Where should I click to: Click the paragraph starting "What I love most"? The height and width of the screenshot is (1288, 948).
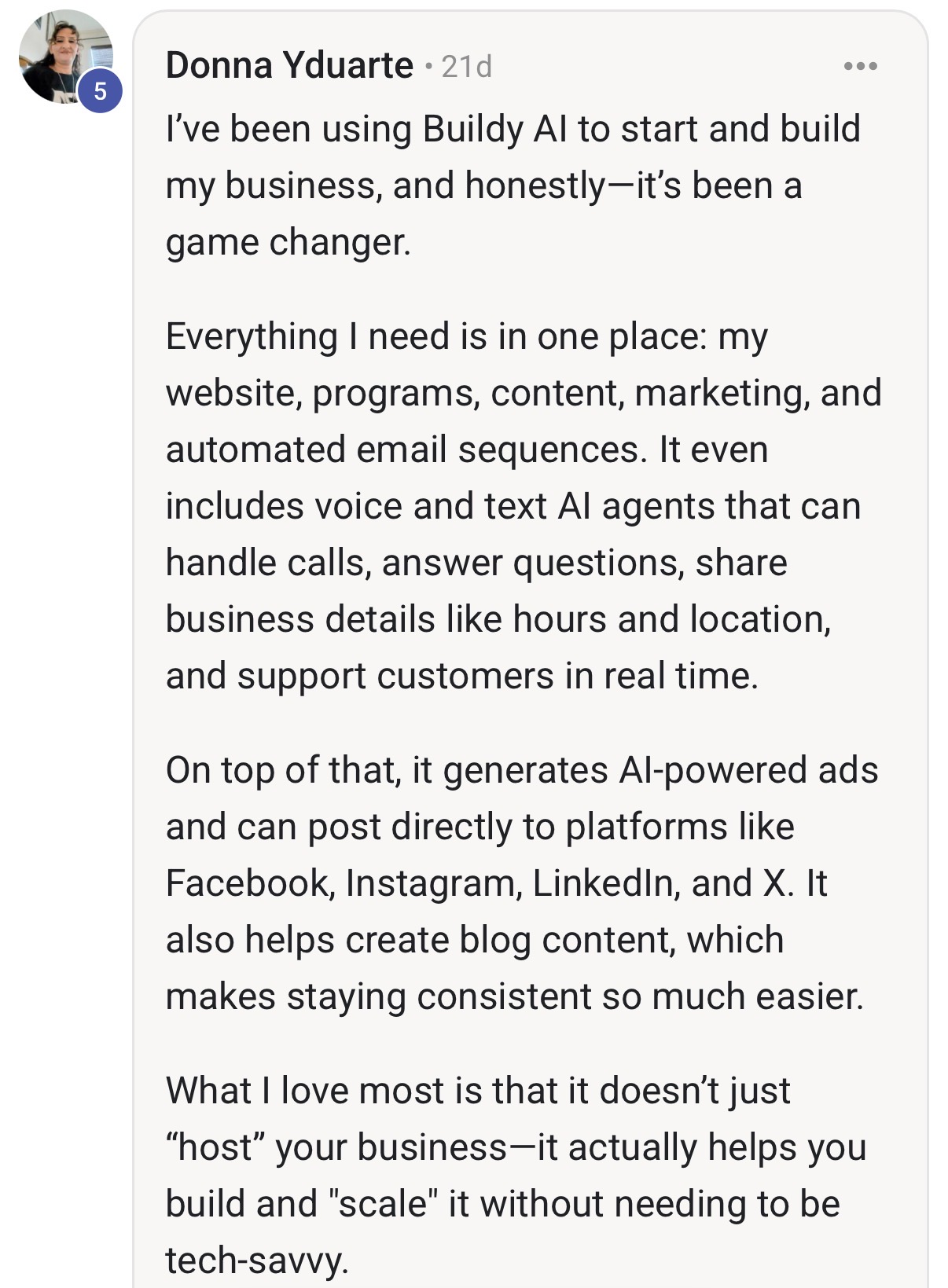tap(516, 1176)
